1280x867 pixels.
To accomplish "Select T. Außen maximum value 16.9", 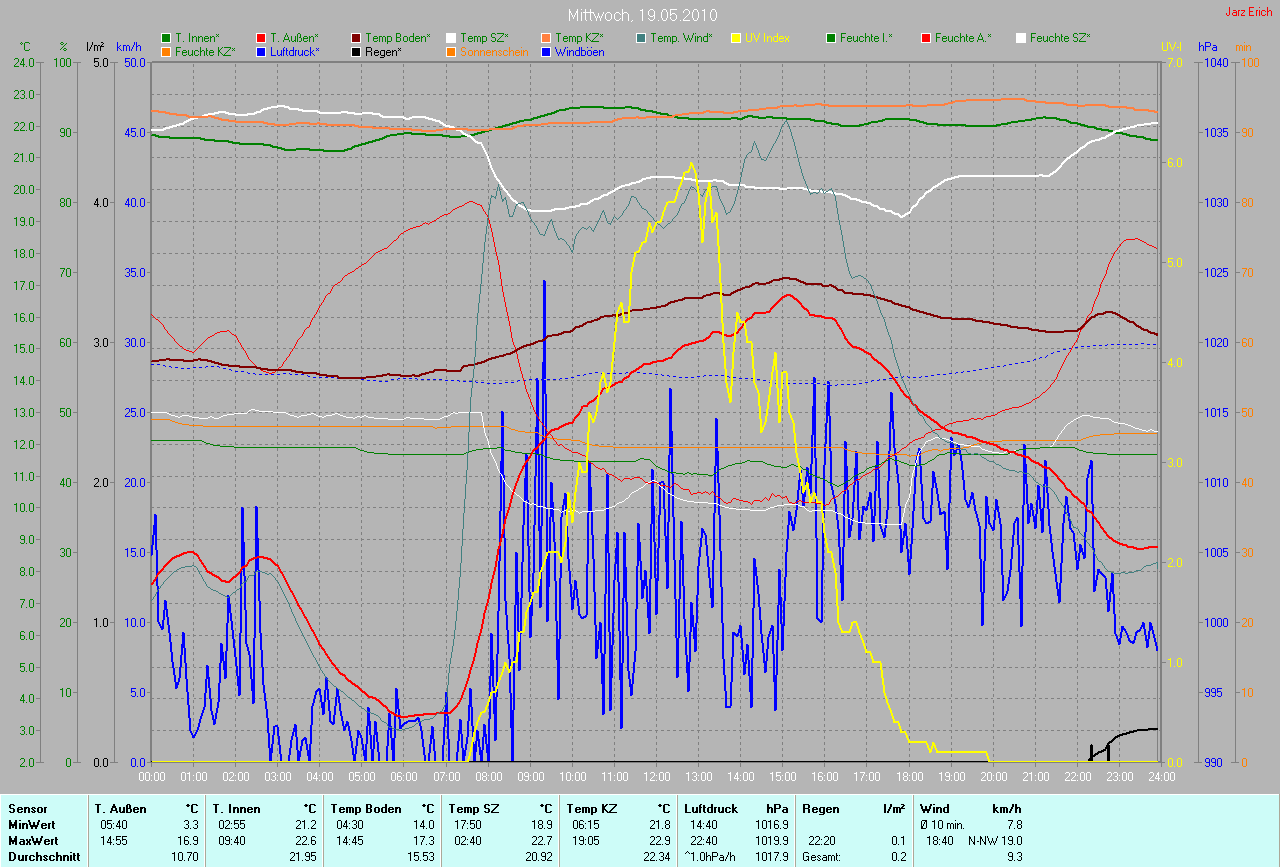I will 188,841.
